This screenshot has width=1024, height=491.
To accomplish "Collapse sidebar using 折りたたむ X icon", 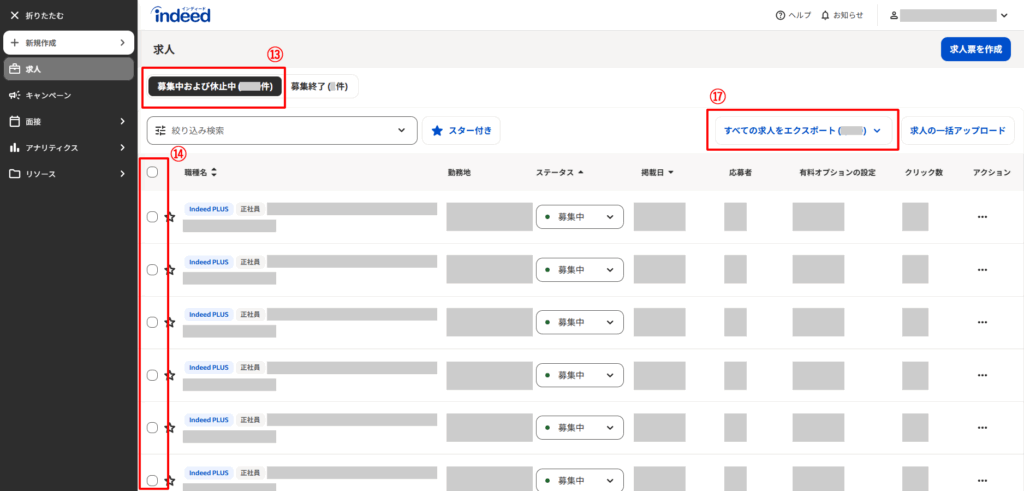I will point(14,16).
